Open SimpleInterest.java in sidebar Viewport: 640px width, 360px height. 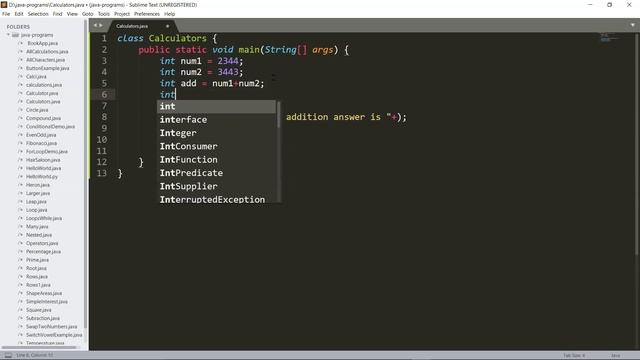click(x=47, y=302)
